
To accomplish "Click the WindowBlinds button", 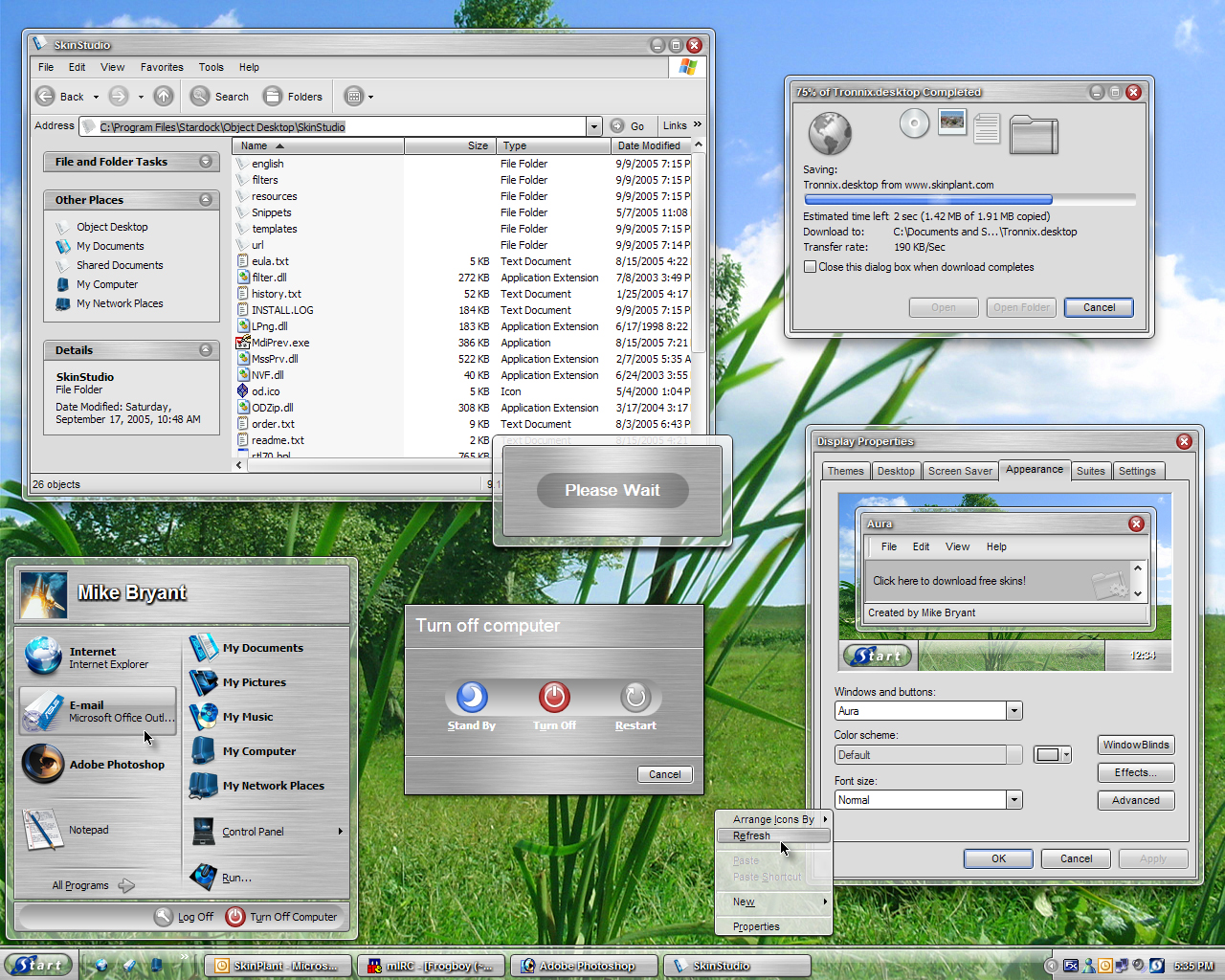I will coord(1136,745).
